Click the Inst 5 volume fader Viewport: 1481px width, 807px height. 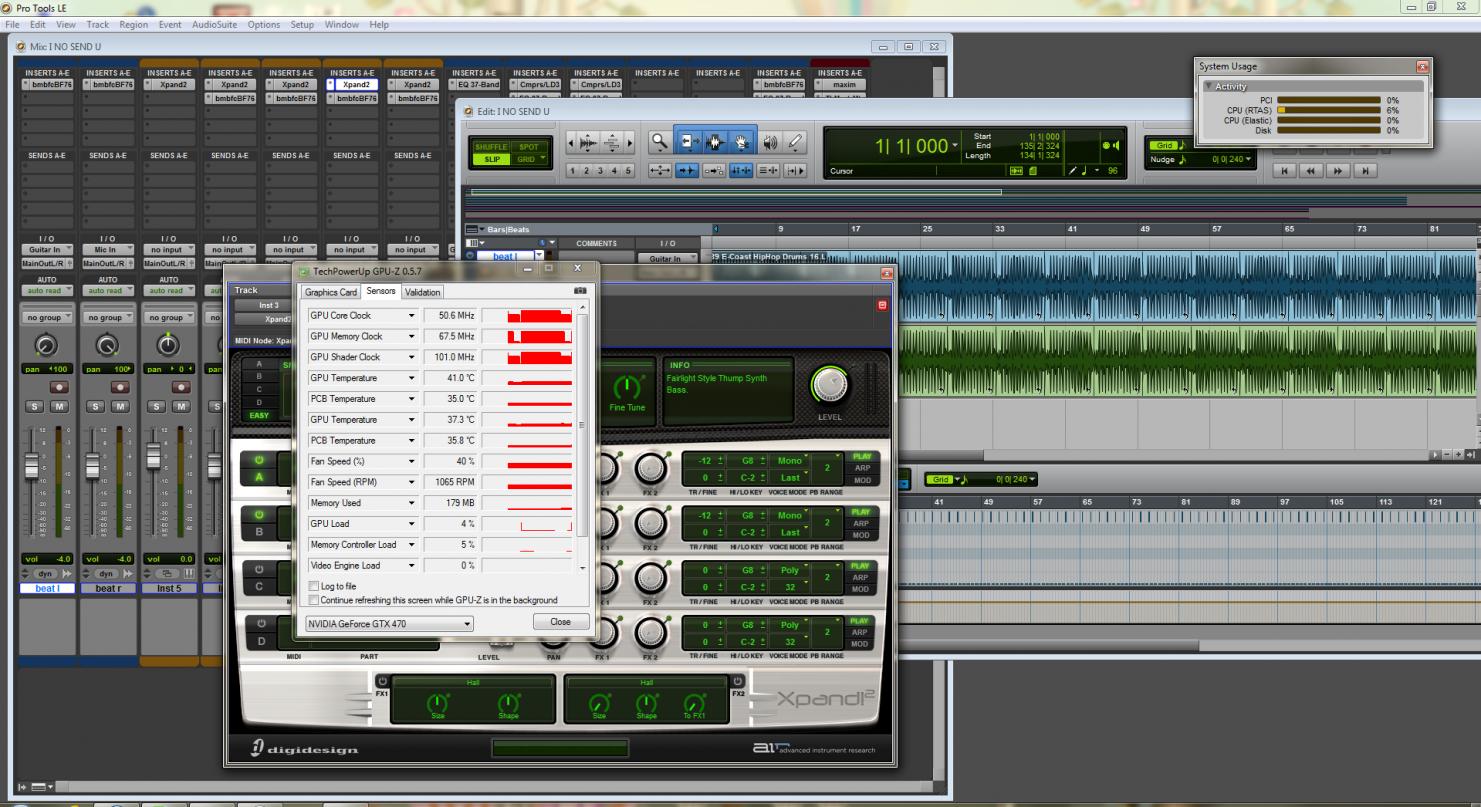[x=152, y=456]
